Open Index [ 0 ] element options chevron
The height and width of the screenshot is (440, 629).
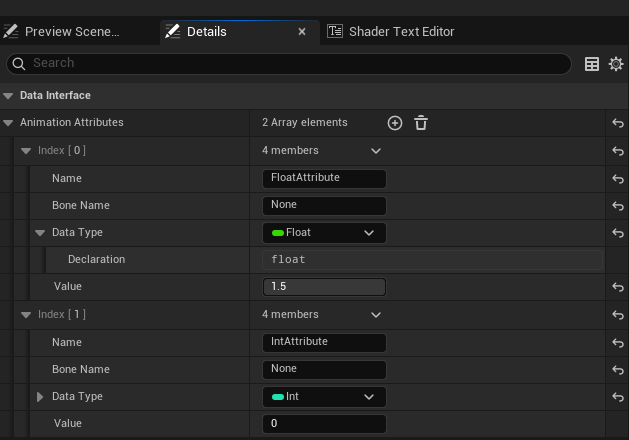tap(376, 151)
